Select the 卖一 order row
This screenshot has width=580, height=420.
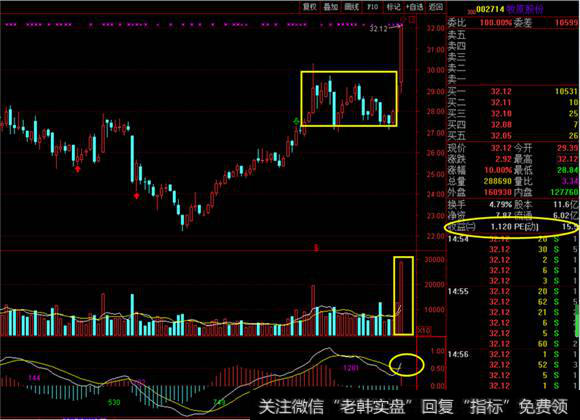(512, 79)
